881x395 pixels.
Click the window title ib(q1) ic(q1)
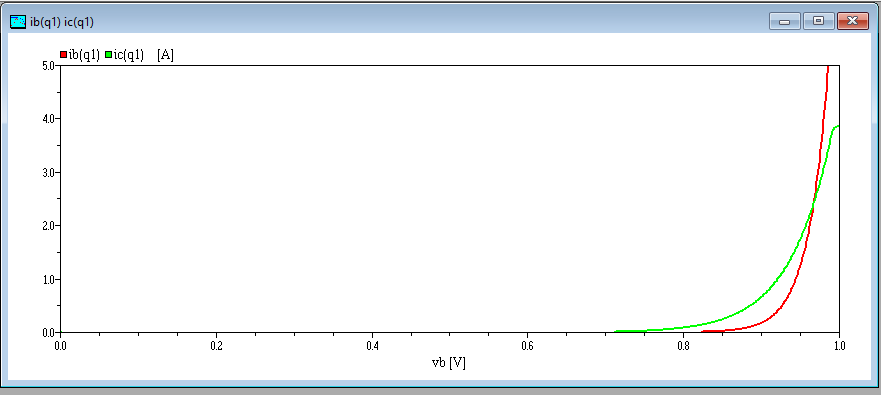pos(62,22)
